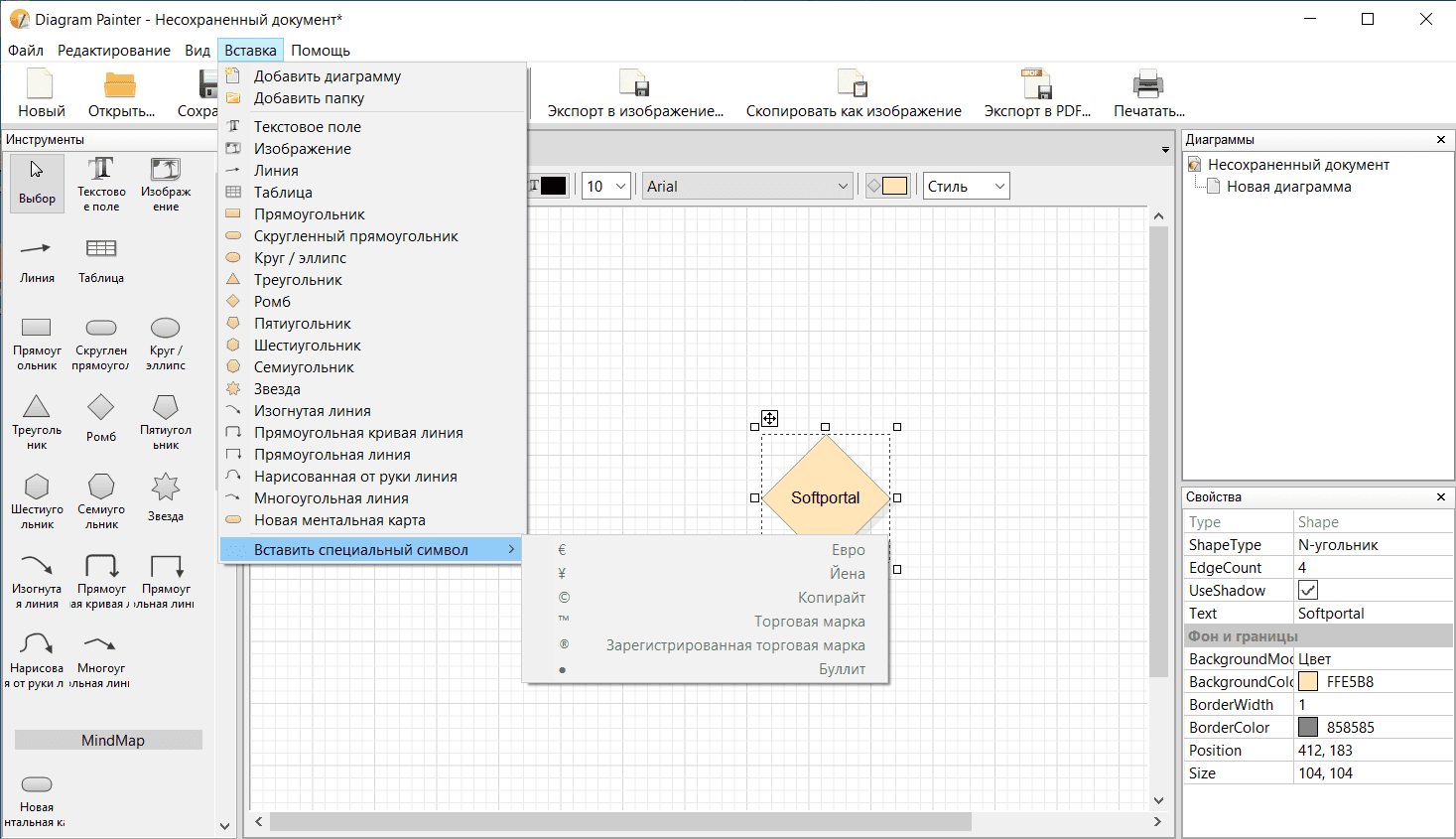Screen dimensions: 1456x839
Task: Click the EdgeCount value field
Action: (x=1374, y=568)
